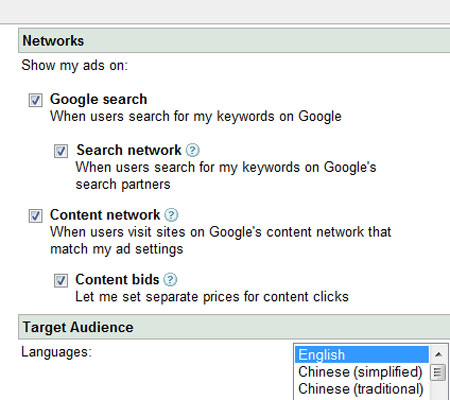
Task: Click the Languages list scroll-up arrow
Action: [x=438, y=355]
